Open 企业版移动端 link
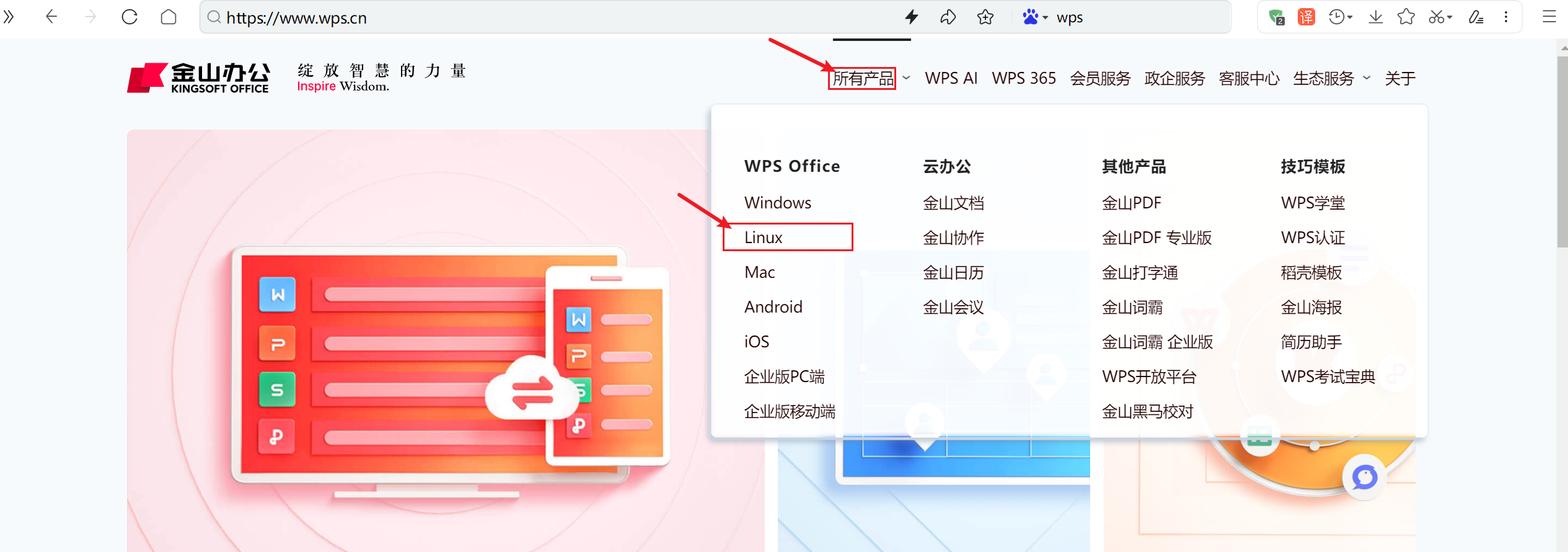The image size is (1568, 552). 790,411
